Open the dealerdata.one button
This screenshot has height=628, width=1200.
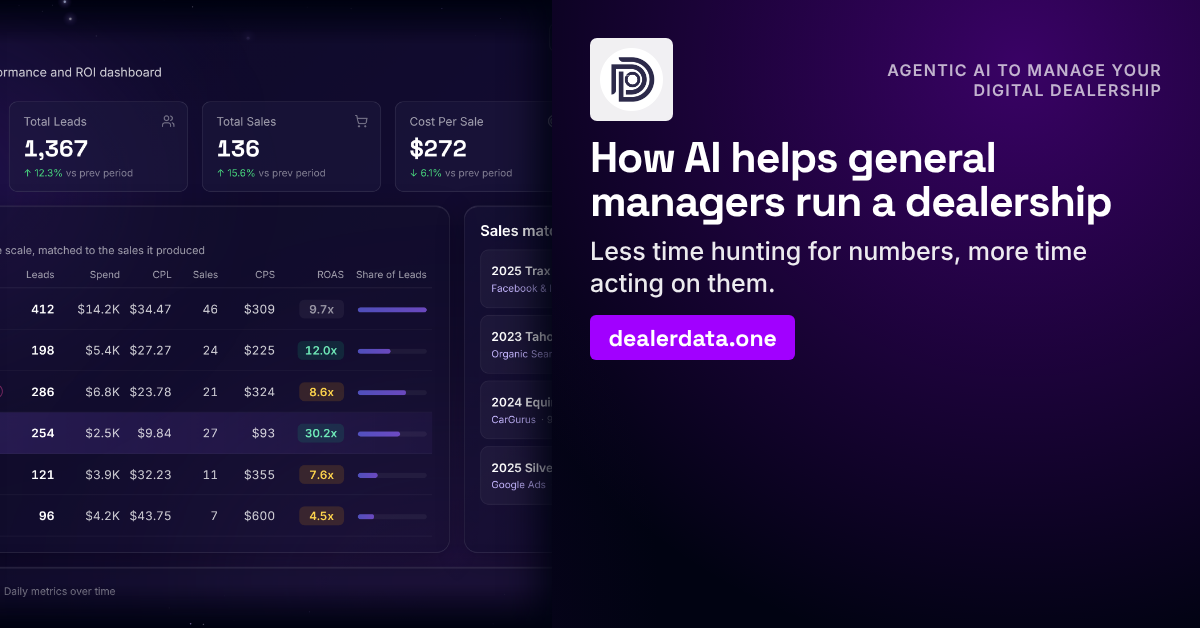click(x=692, y=338)
